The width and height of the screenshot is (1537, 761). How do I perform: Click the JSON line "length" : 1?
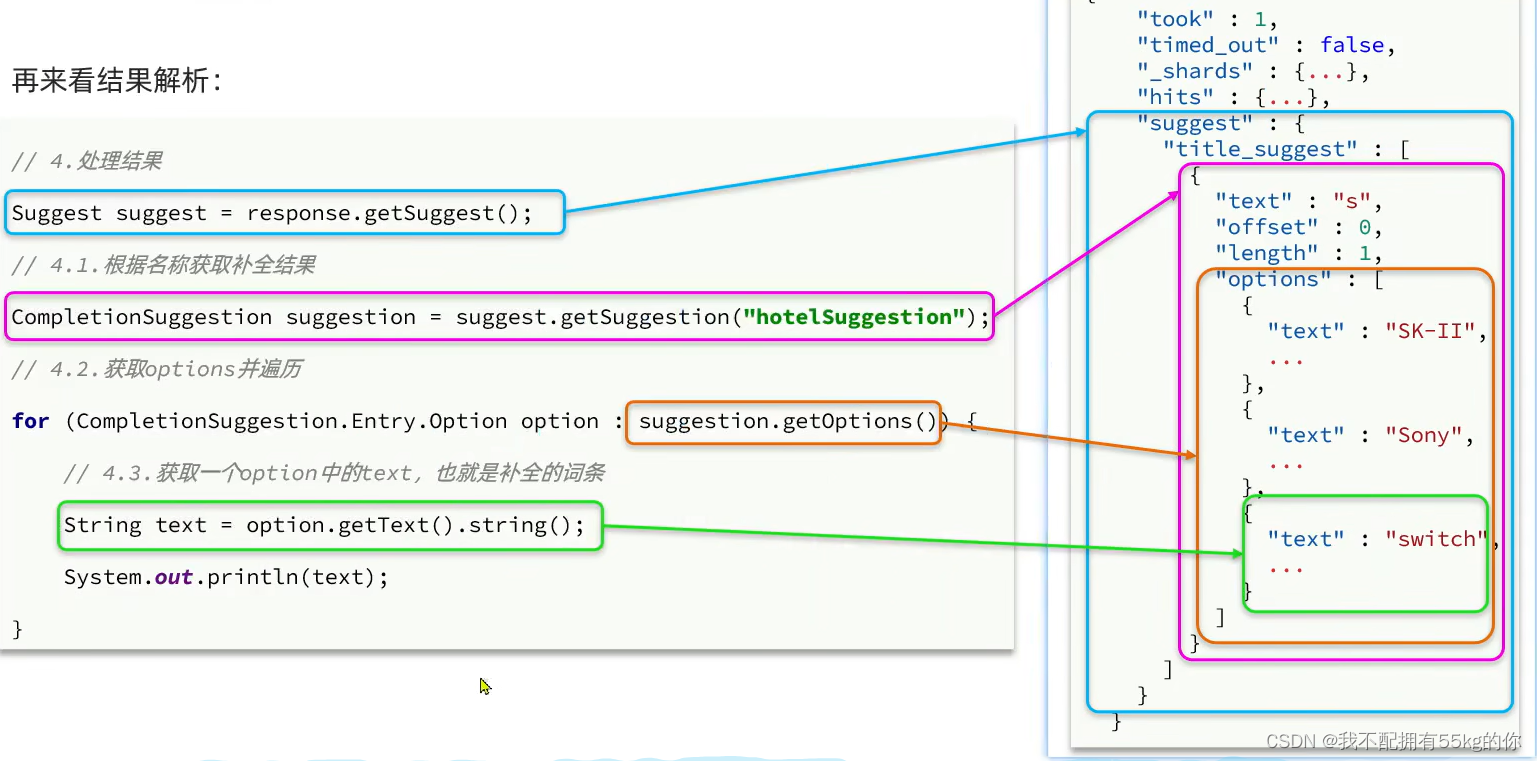click(1299, 253)
